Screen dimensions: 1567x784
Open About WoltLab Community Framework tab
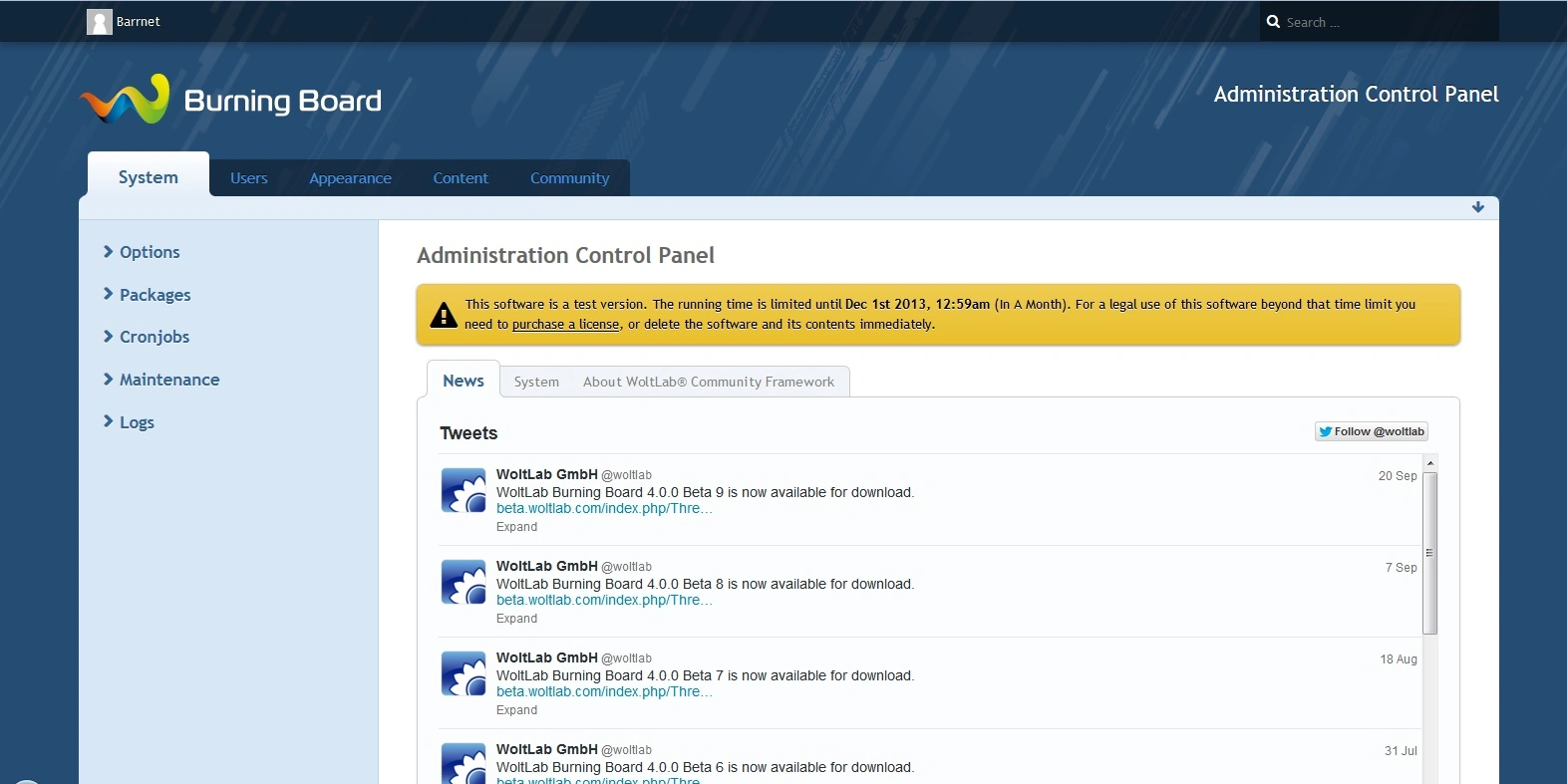click(x=709, y=382)
